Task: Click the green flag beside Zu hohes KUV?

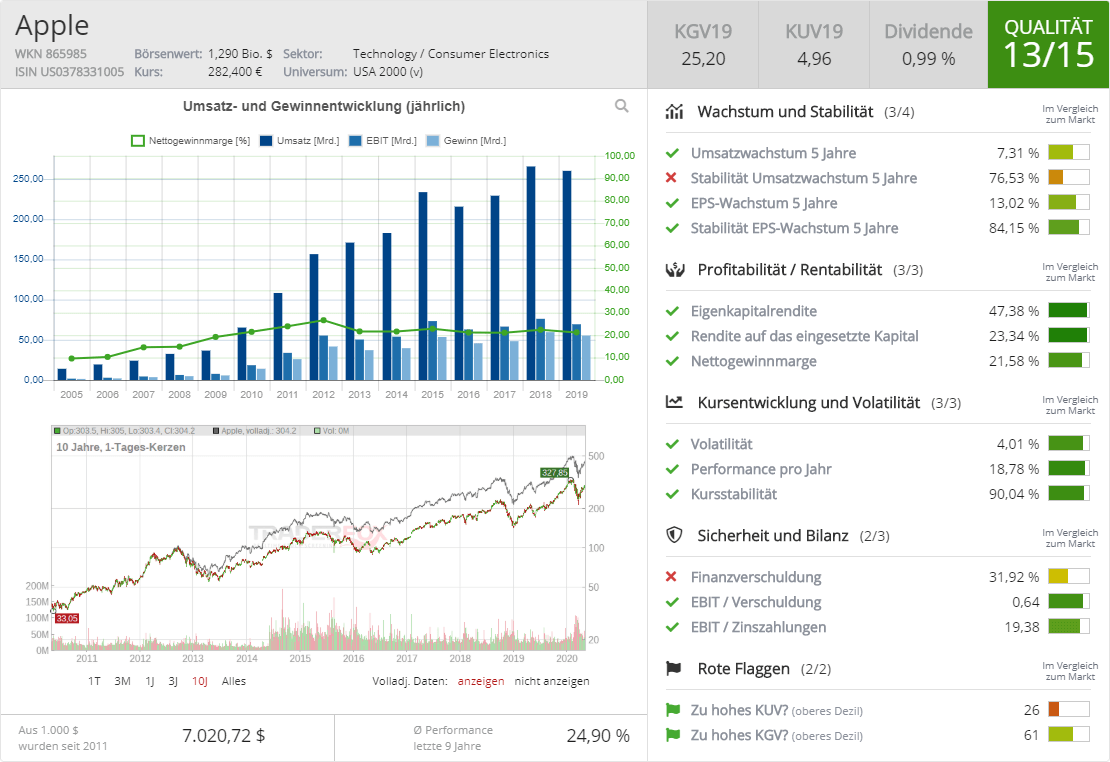Action: click(673, 710)
